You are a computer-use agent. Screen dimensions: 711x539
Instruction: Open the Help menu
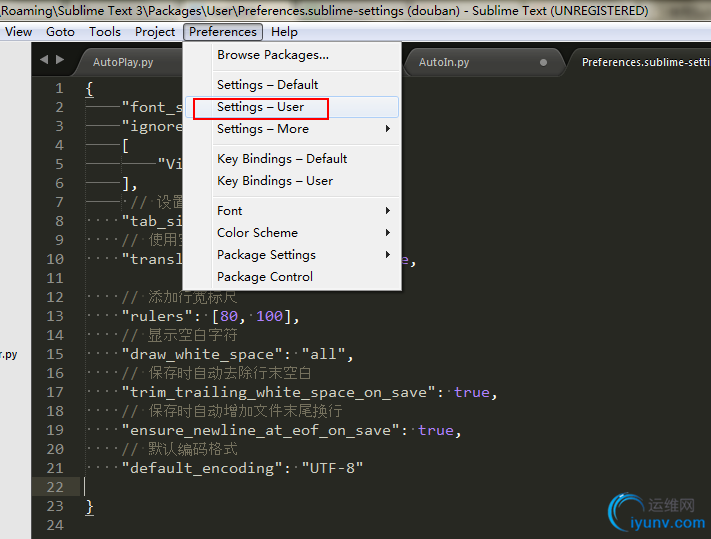tap(284, 32)
